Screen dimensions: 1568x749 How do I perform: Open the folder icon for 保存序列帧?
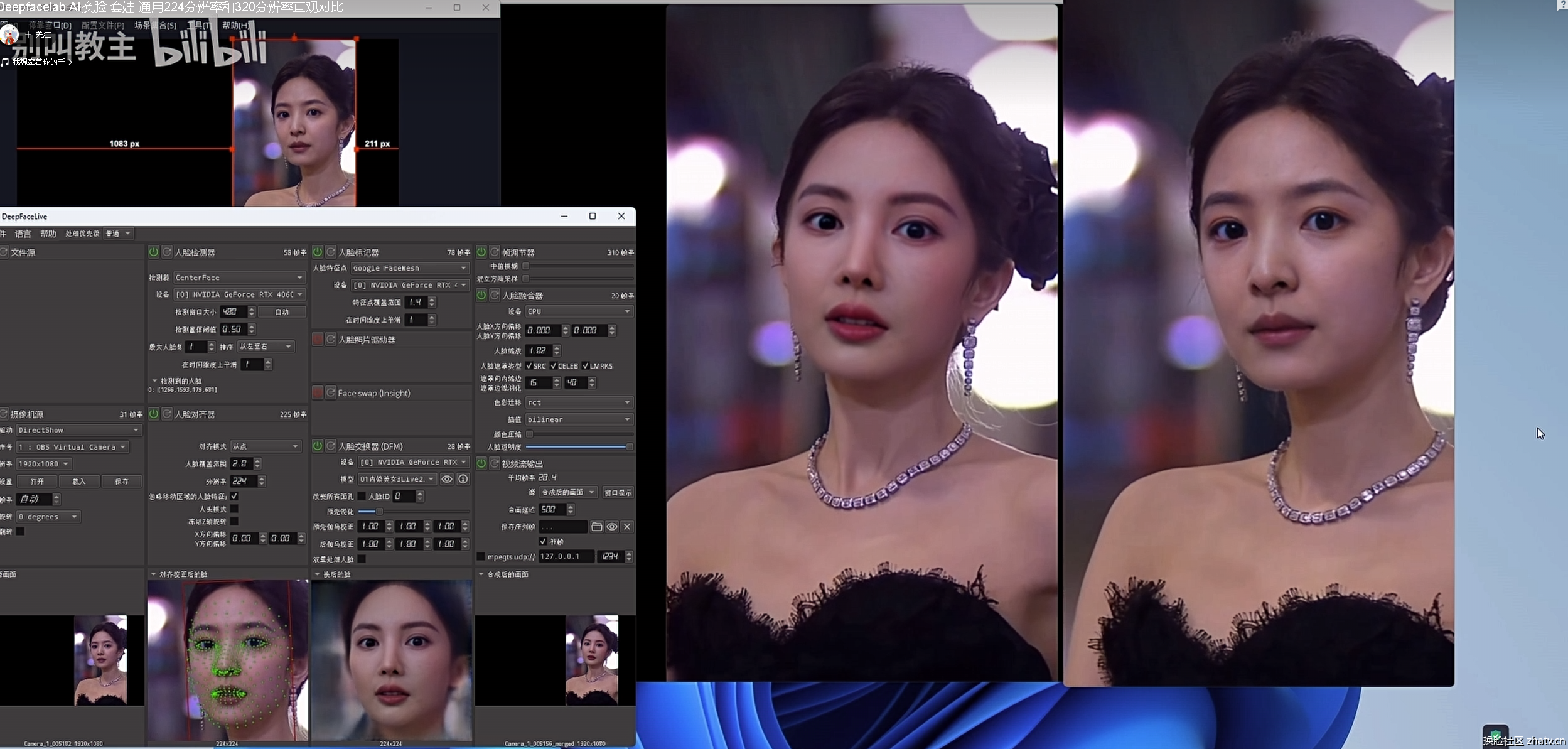[x=596, y=527]
